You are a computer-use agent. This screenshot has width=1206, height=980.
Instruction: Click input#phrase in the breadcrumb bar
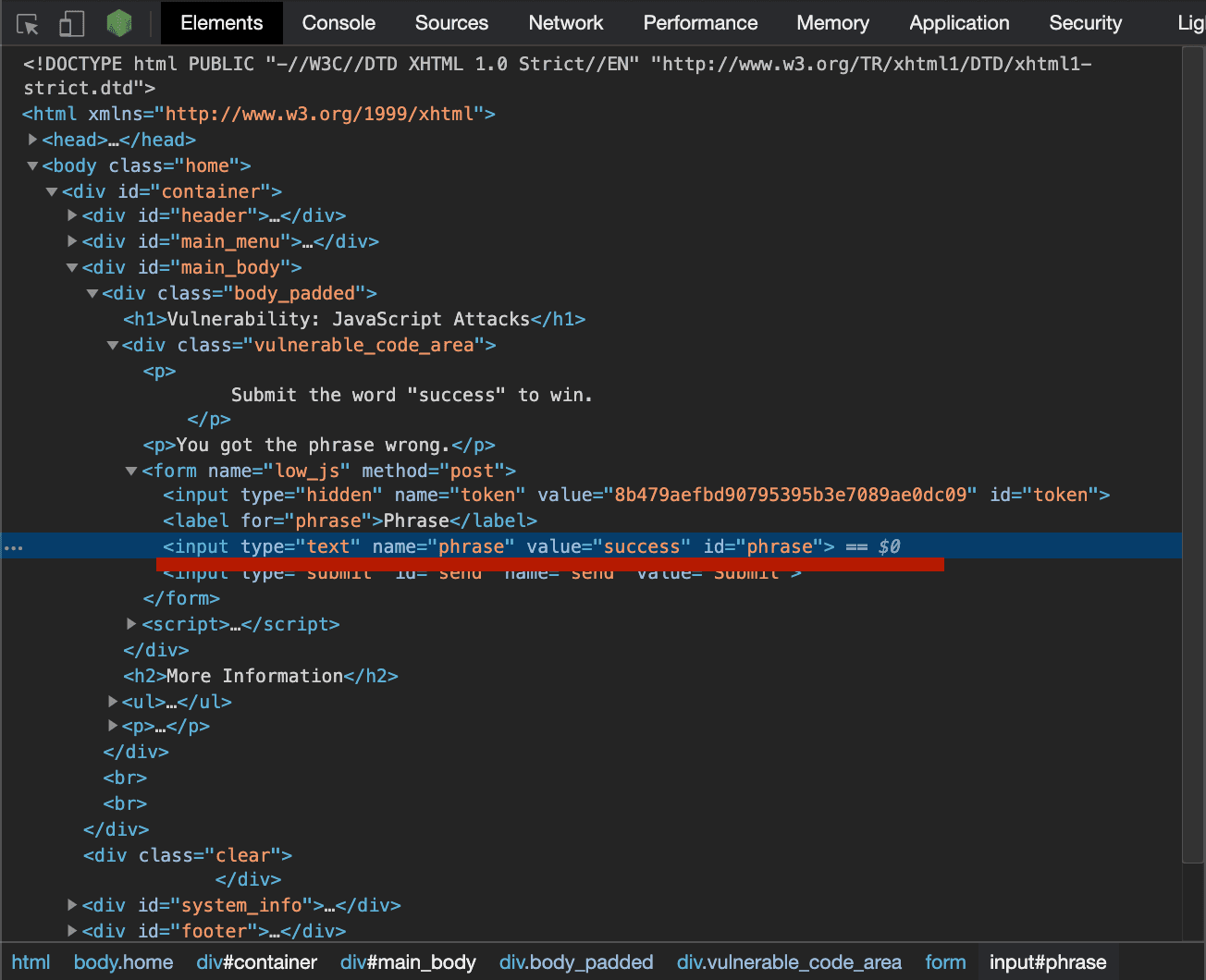coord(1048,962)
